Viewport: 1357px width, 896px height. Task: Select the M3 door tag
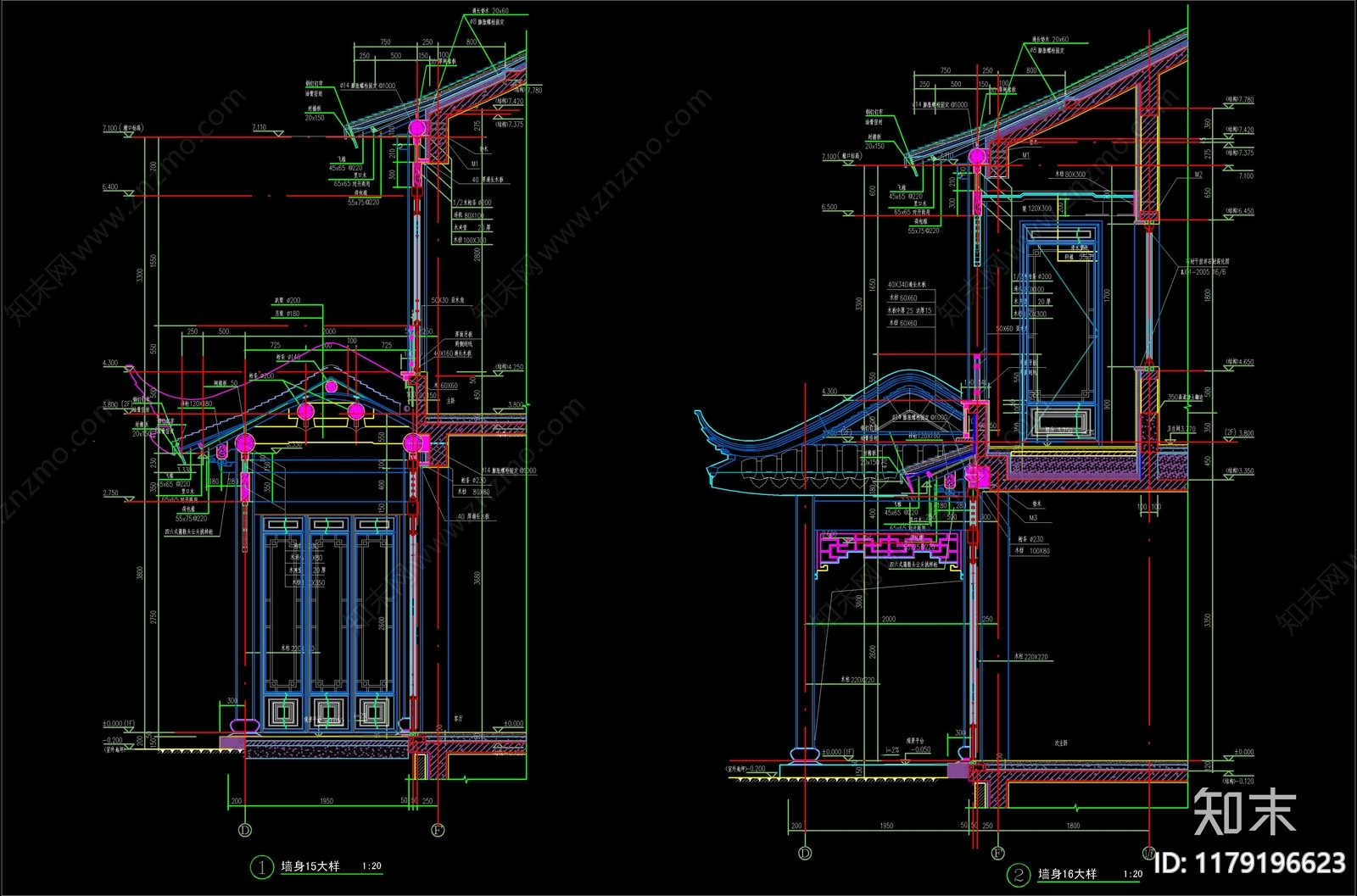point(1033,517)
